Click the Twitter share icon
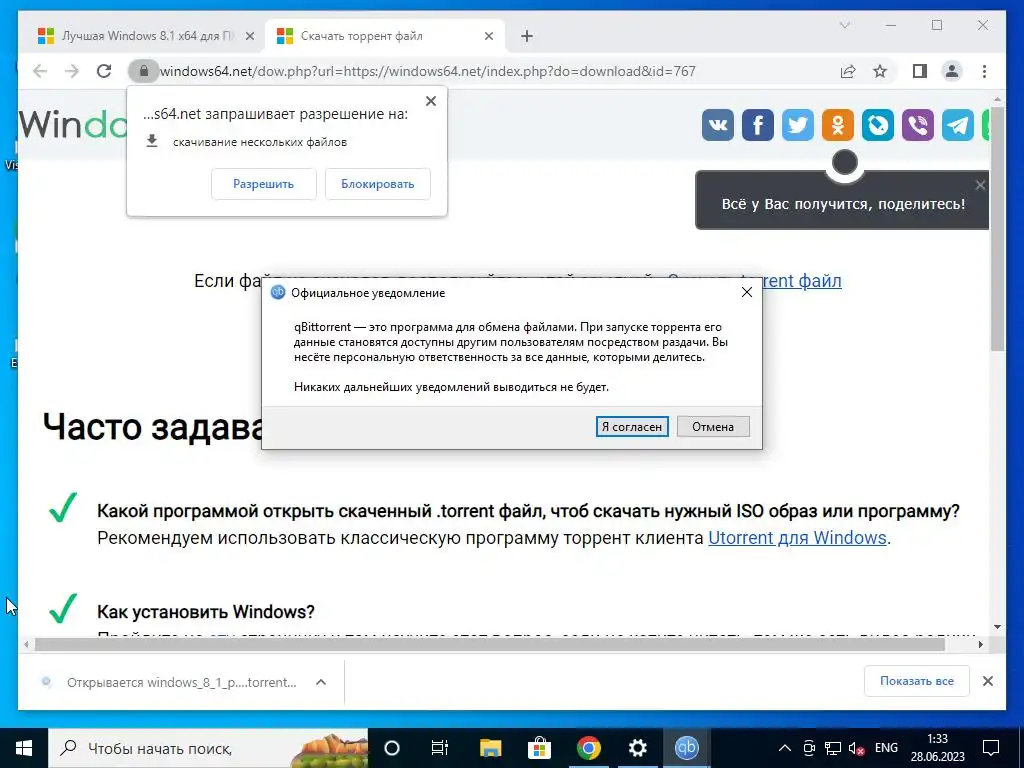 pos(797,125)
